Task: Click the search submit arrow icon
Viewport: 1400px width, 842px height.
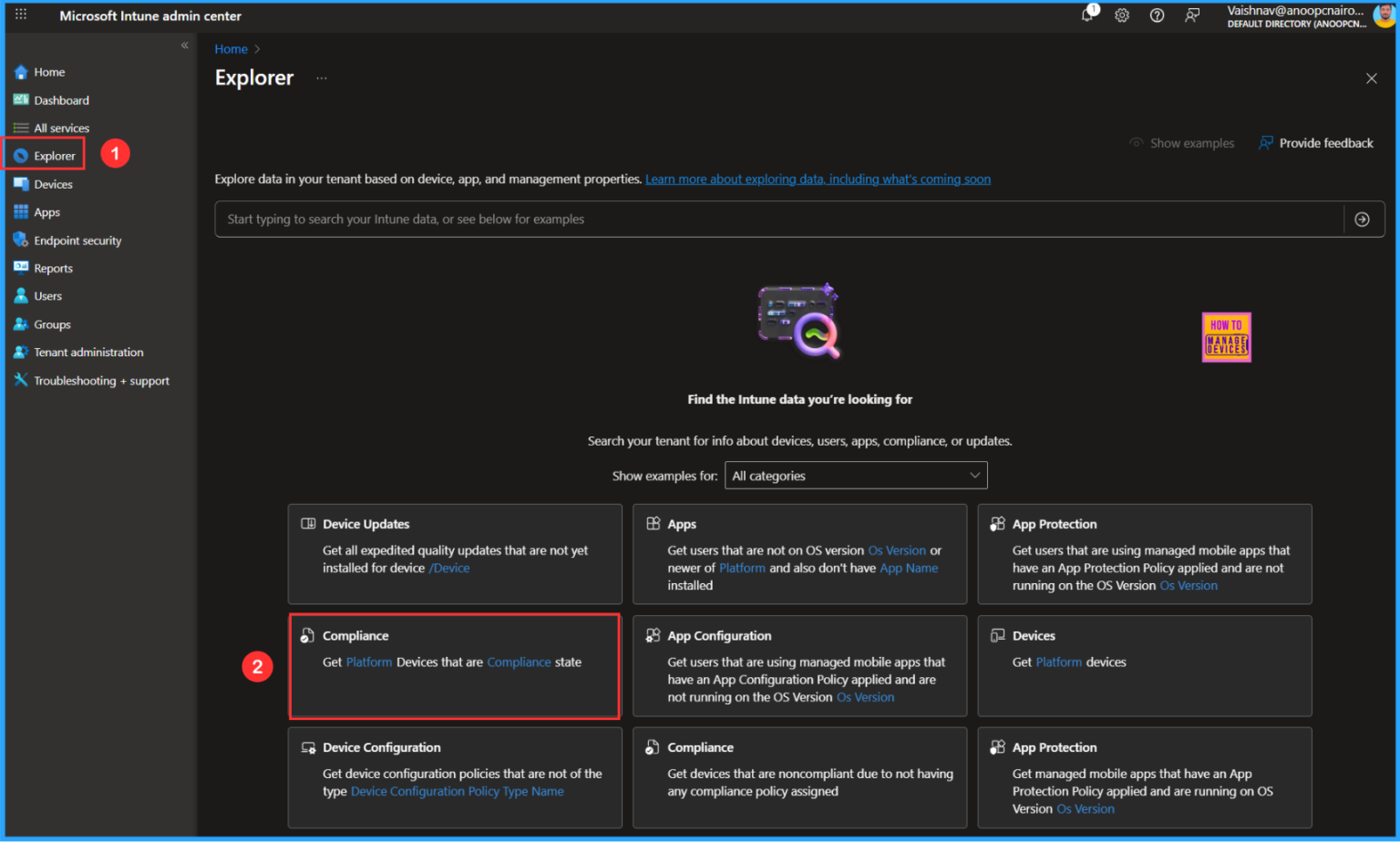Action: (x=1362, y=219)
